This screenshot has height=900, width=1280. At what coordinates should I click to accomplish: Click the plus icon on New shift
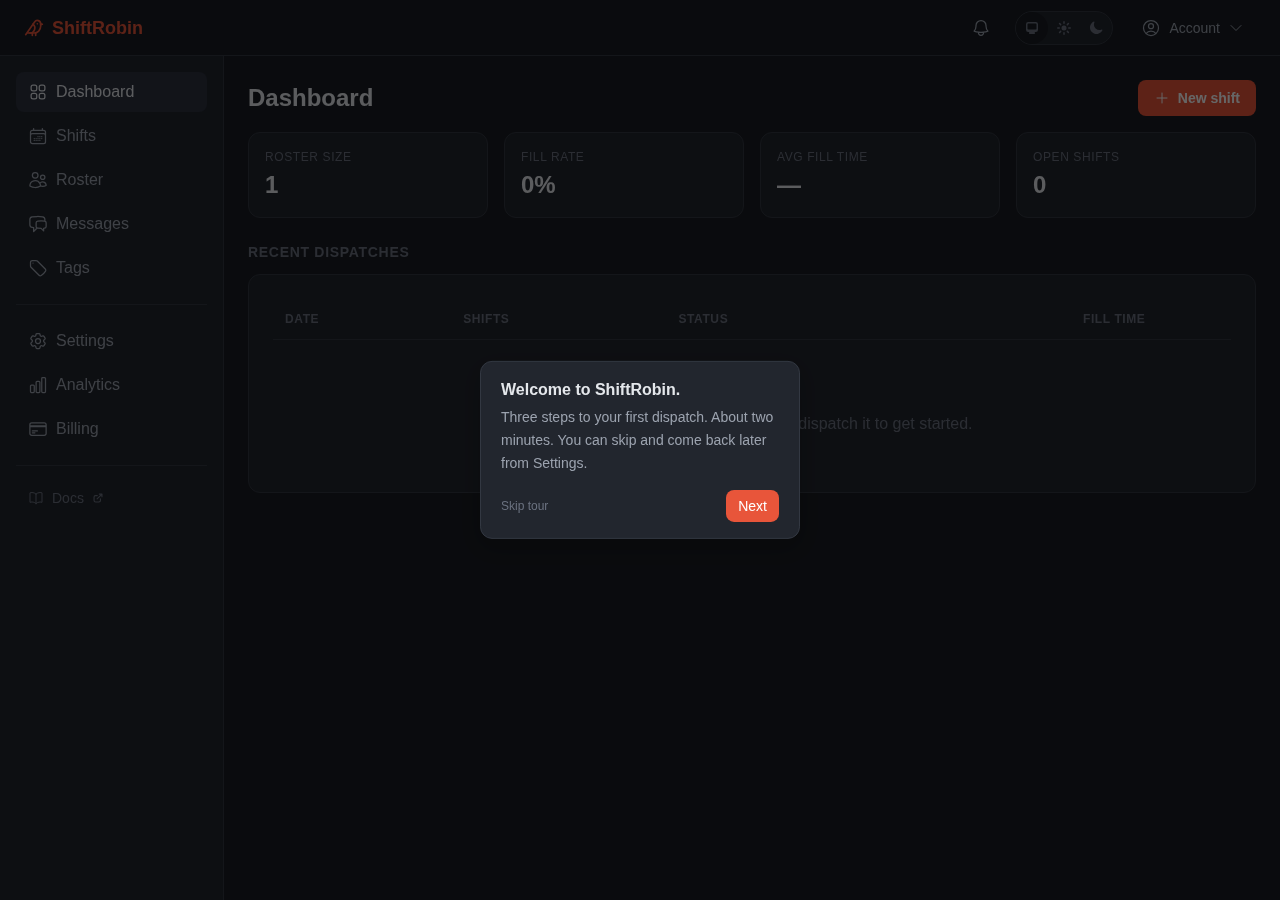point(1162,98)
